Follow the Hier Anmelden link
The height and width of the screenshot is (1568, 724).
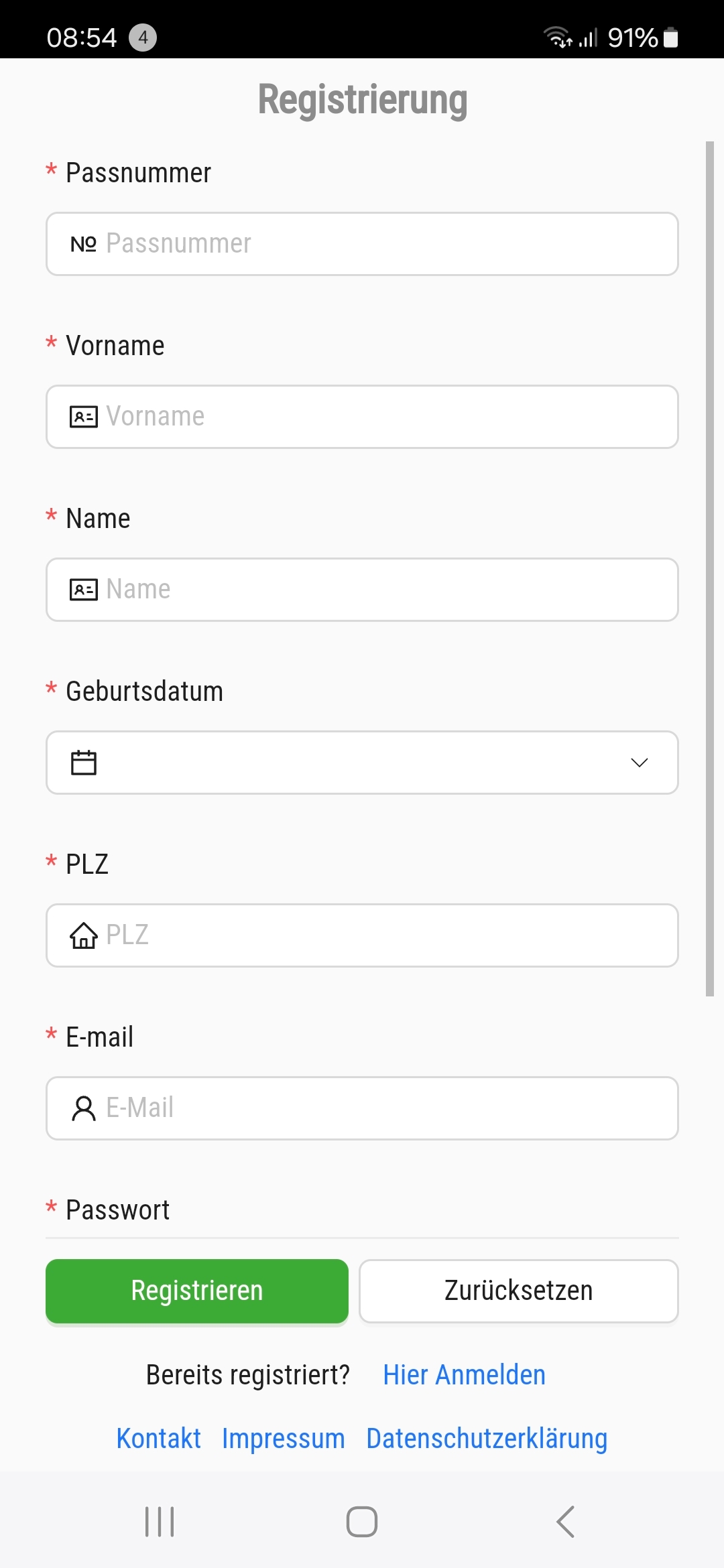coord(464,1375)
